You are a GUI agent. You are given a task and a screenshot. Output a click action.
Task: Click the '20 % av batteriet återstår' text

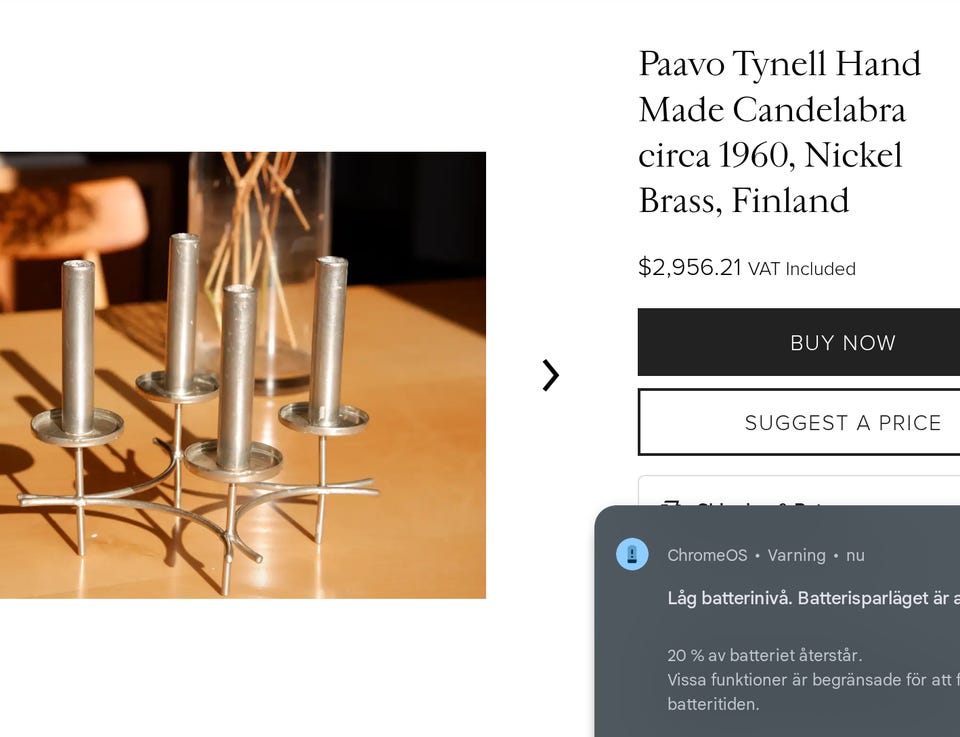(x=765, y=656)
